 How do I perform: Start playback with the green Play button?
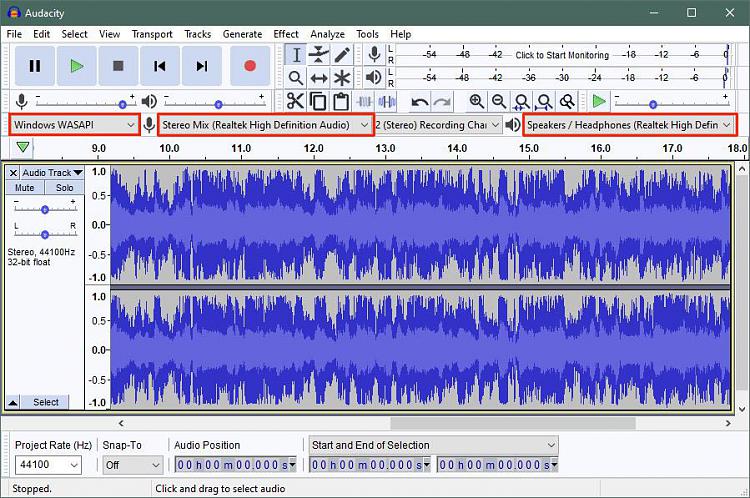(77, 66)
